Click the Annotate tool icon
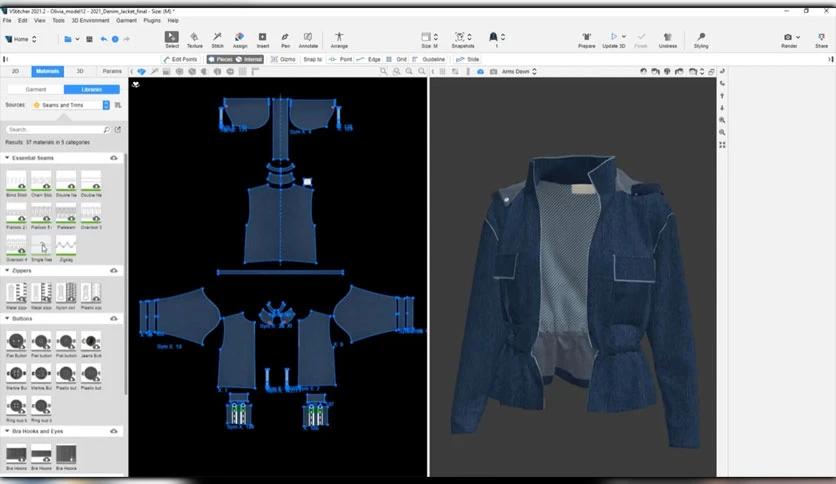 pyautogui.click(x=308, y=39)
